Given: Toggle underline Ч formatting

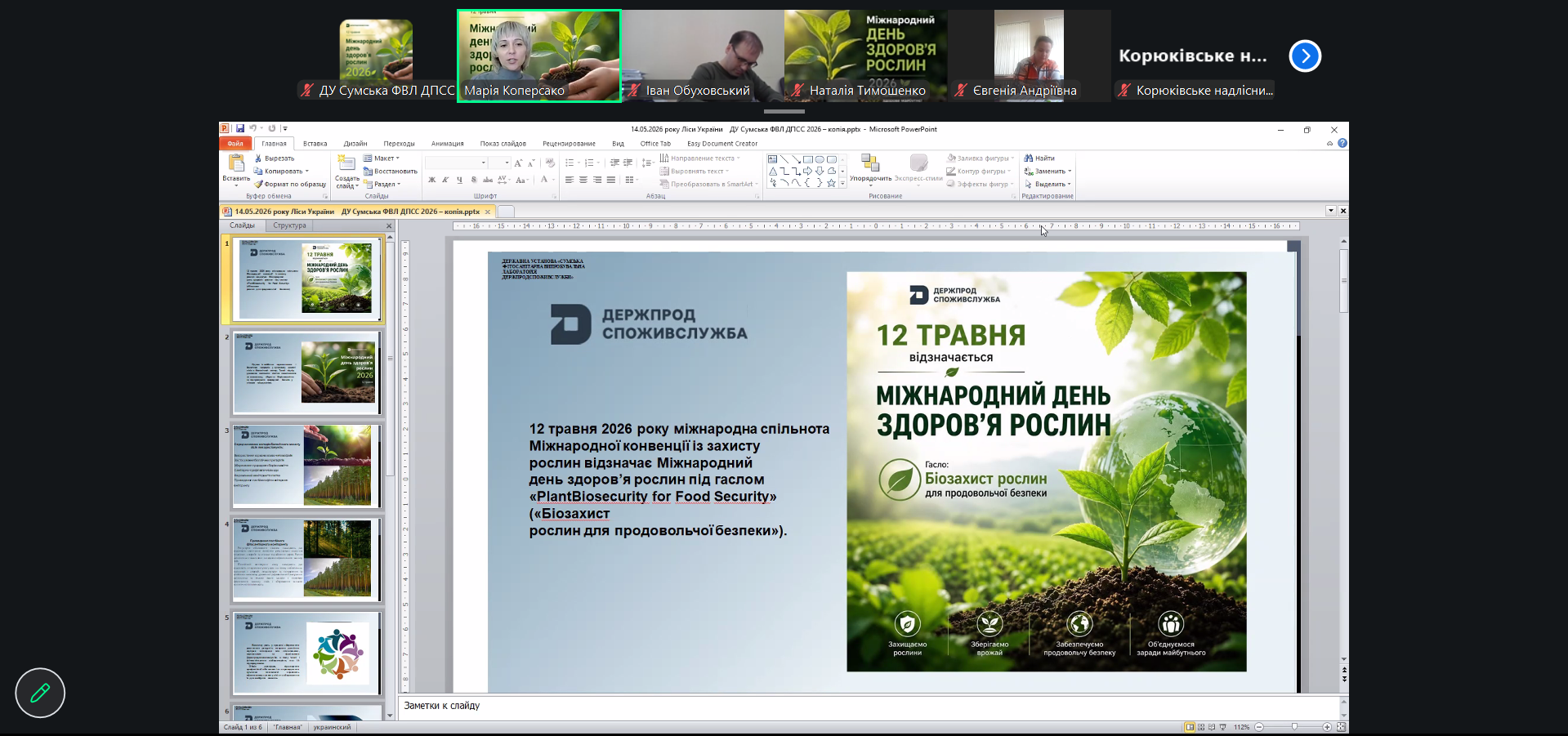Looking at the screenshot, I should (459, 180).
